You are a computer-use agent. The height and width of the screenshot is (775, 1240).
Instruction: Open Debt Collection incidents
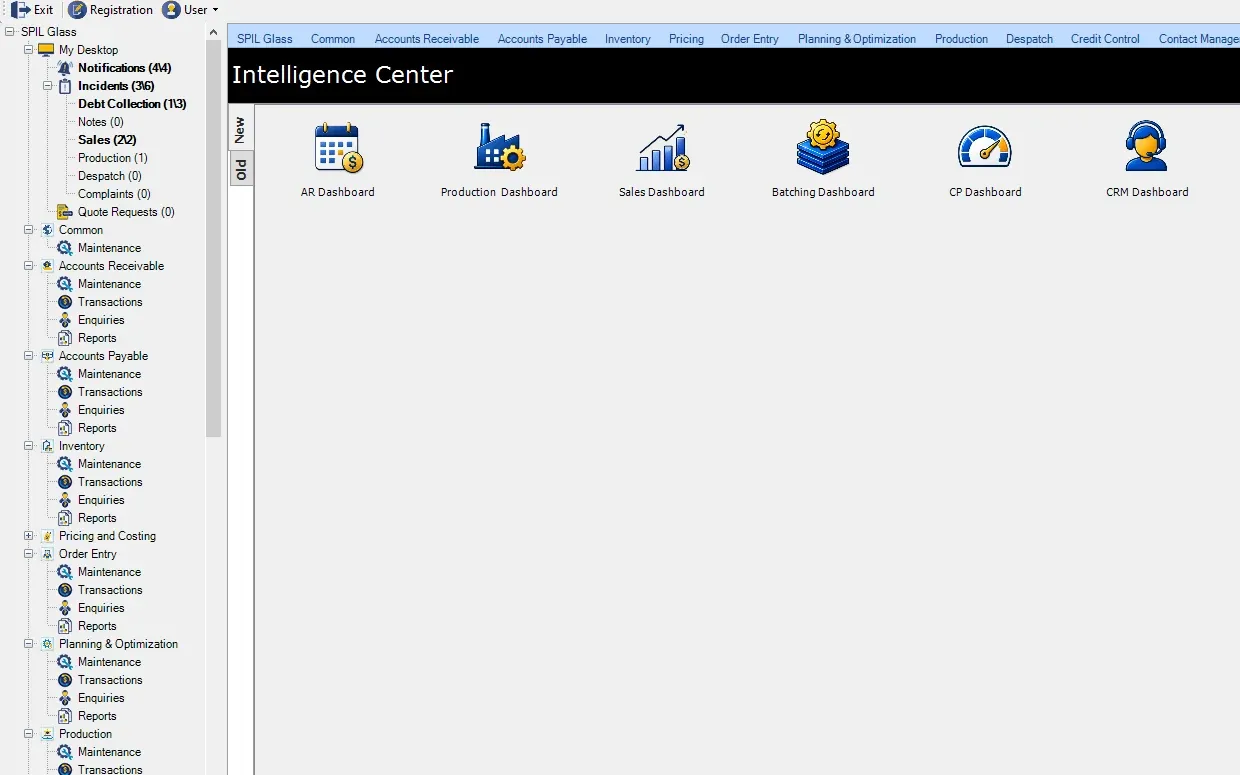coord(132,104)
